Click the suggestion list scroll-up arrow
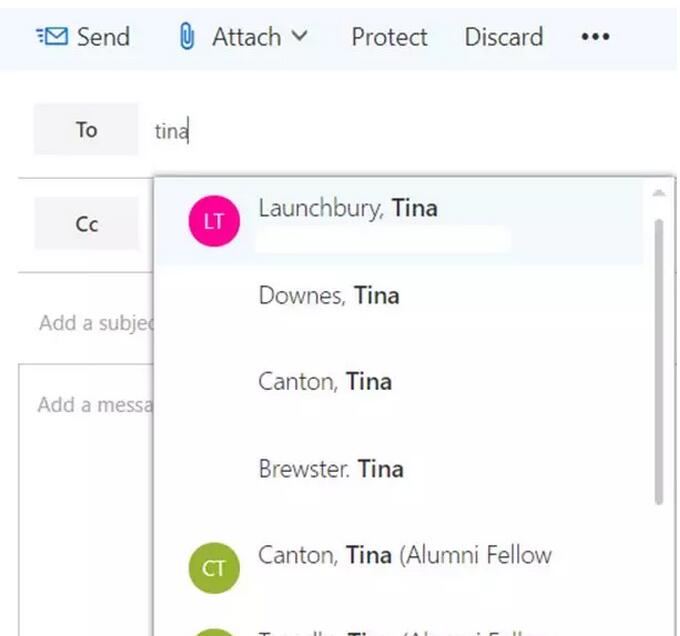Screen dimensions: 680x636 coord(658,193)
